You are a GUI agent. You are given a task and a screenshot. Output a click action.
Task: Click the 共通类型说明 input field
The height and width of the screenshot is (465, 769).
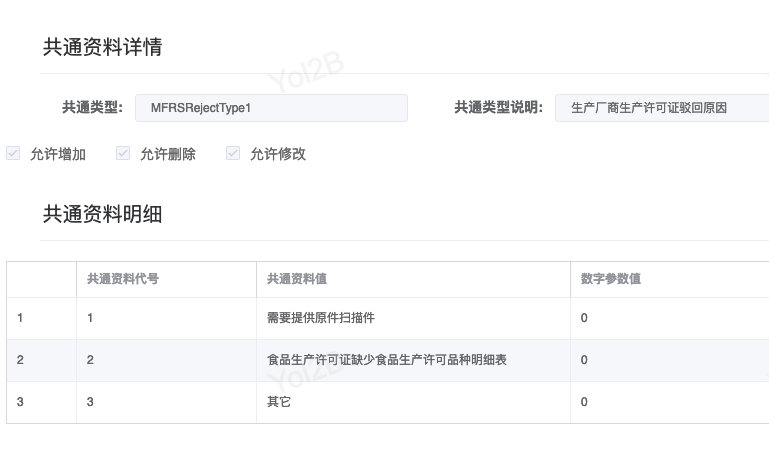point(661,108)
